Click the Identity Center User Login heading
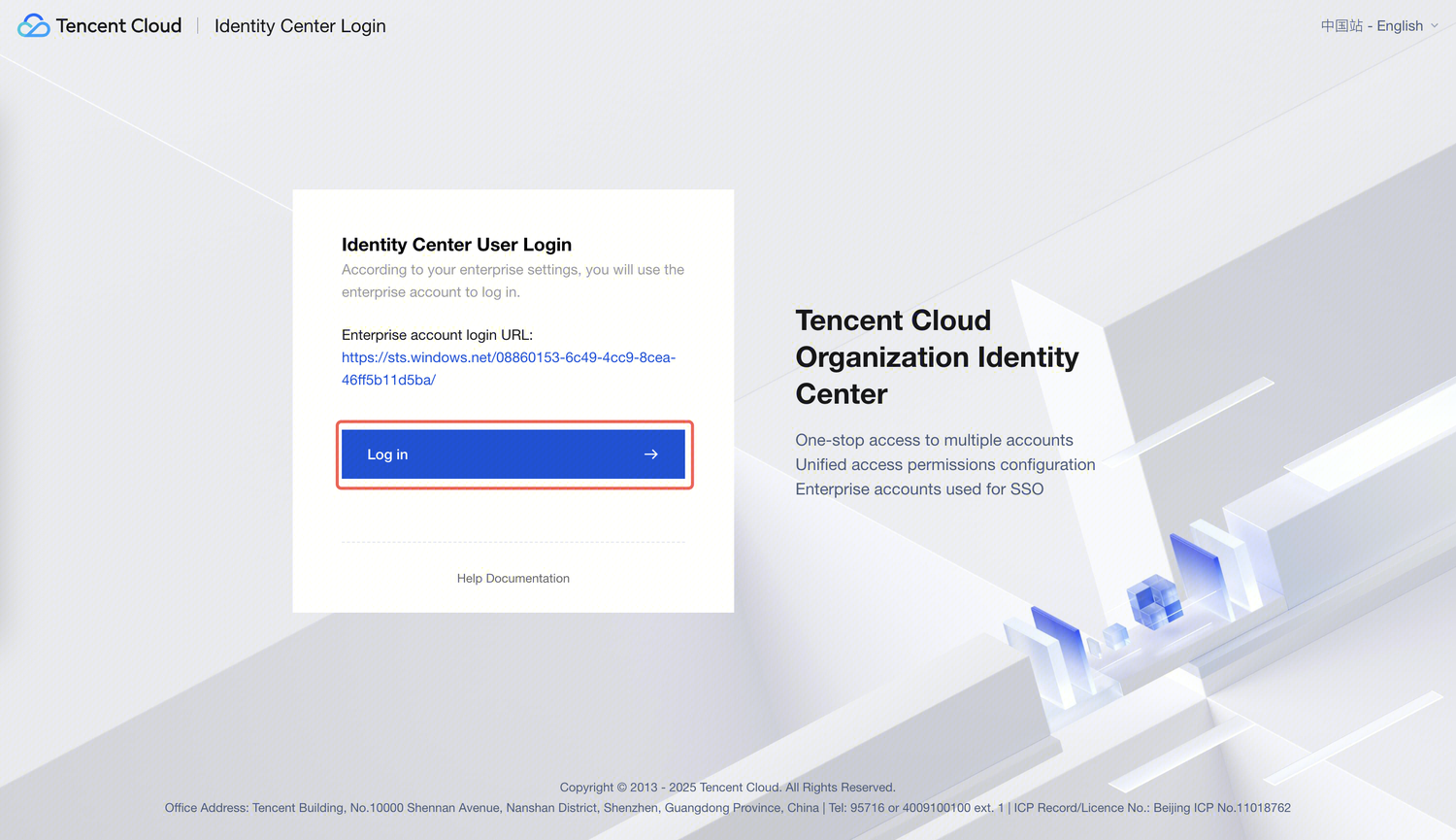The image size is (1456, 840). coord(456,245)
